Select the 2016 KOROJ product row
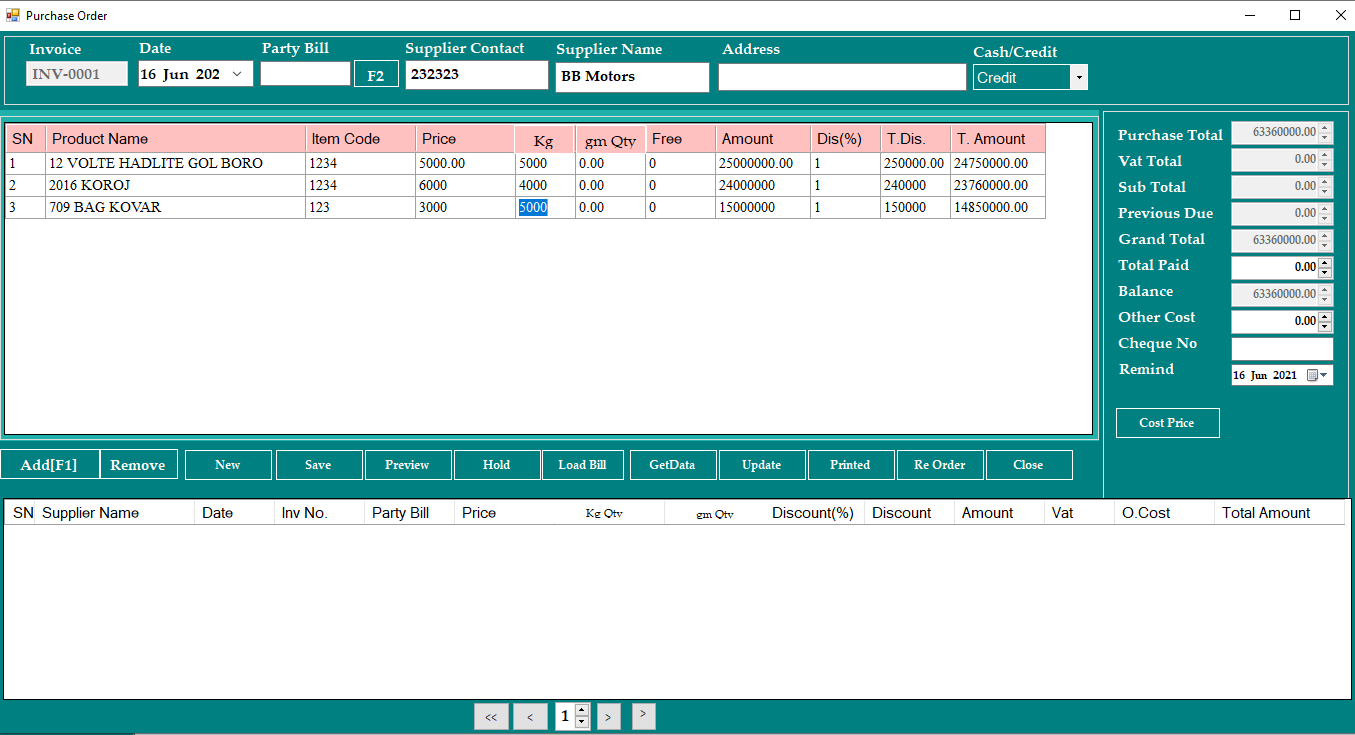The width and height of the screenshot is (1355, 735). point(525,185)
